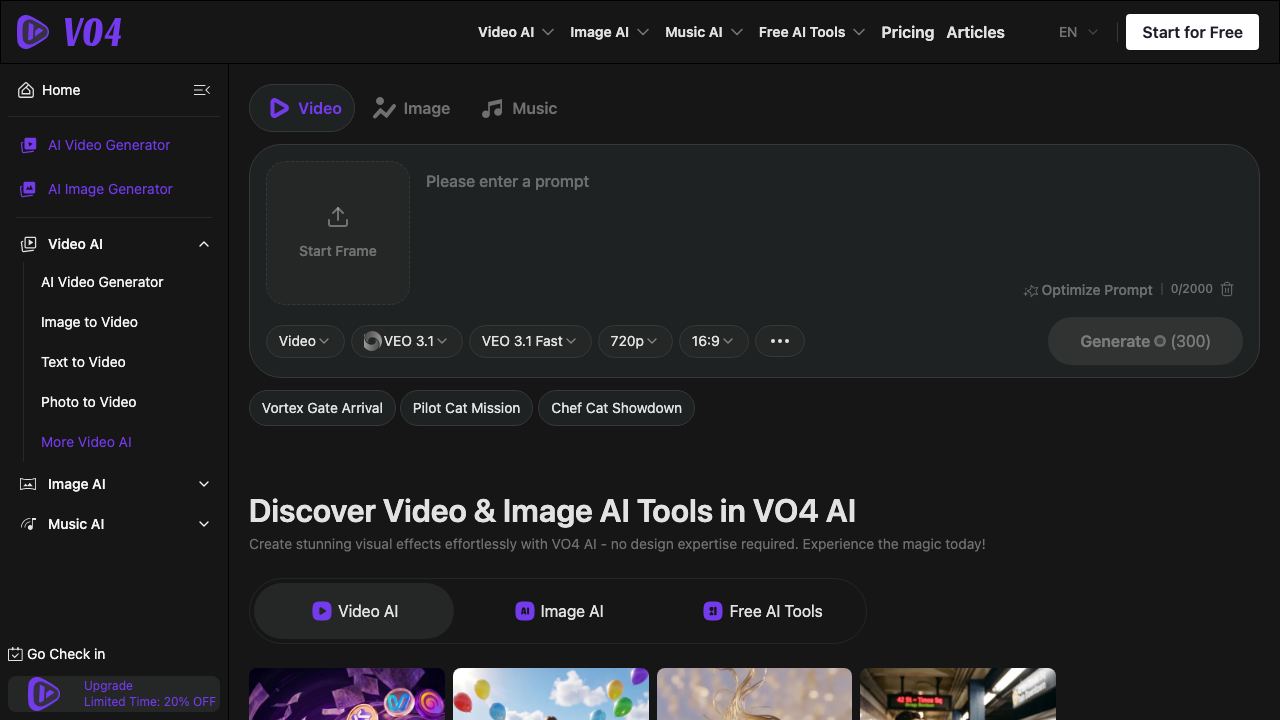Screen dimensions: 1280x720
Task: Click the AI Image Generator purple icon
Action: [x=29, y=189]
